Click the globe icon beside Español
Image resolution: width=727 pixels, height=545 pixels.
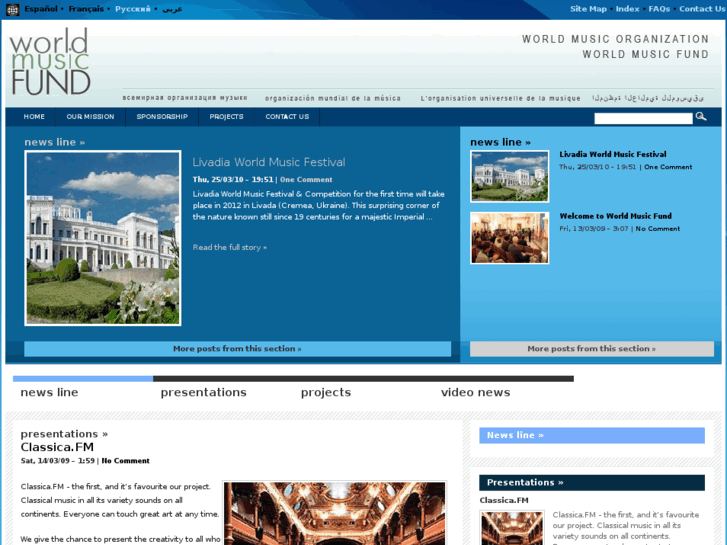[x=13, y=9]
